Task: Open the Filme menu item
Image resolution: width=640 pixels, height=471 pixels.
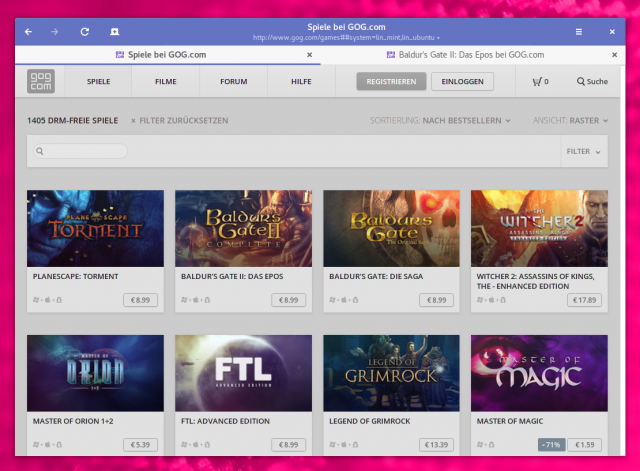Action: pos(166,82)
